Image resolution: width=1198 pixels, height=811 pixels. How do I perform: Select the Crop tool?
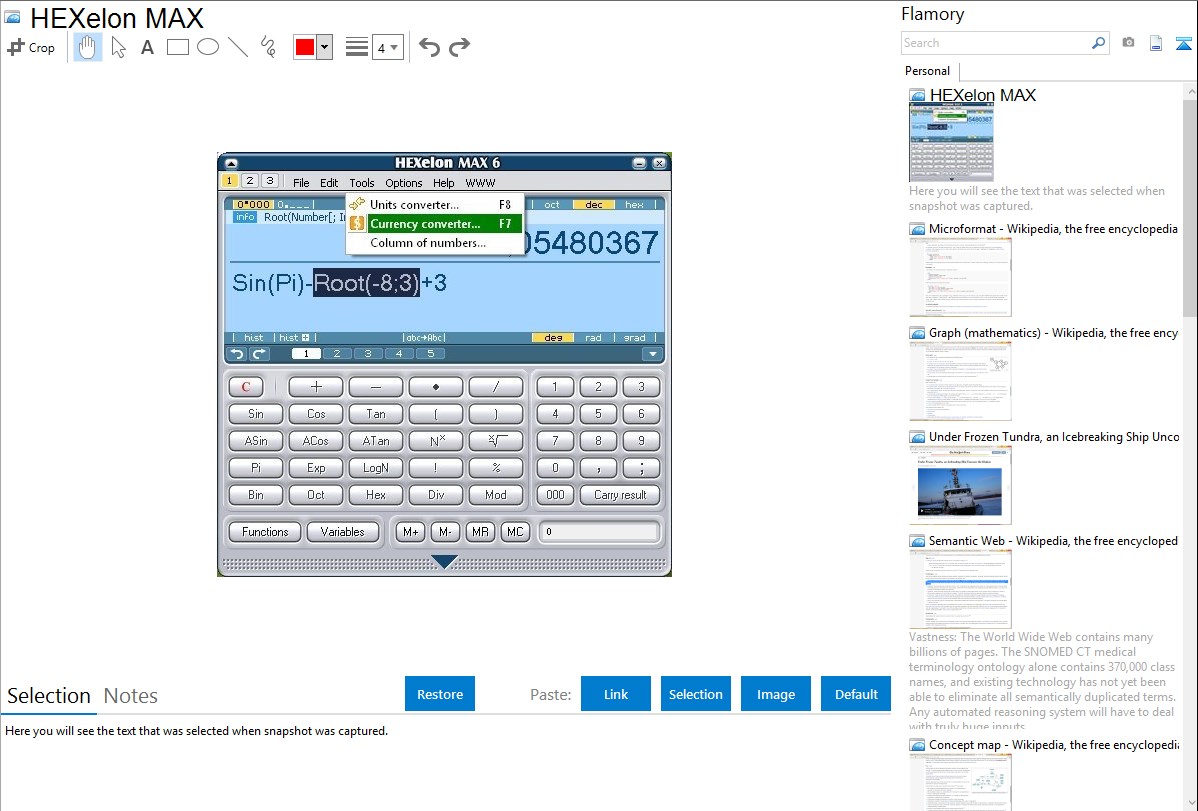pyautogui.click(x=31, y=47)
